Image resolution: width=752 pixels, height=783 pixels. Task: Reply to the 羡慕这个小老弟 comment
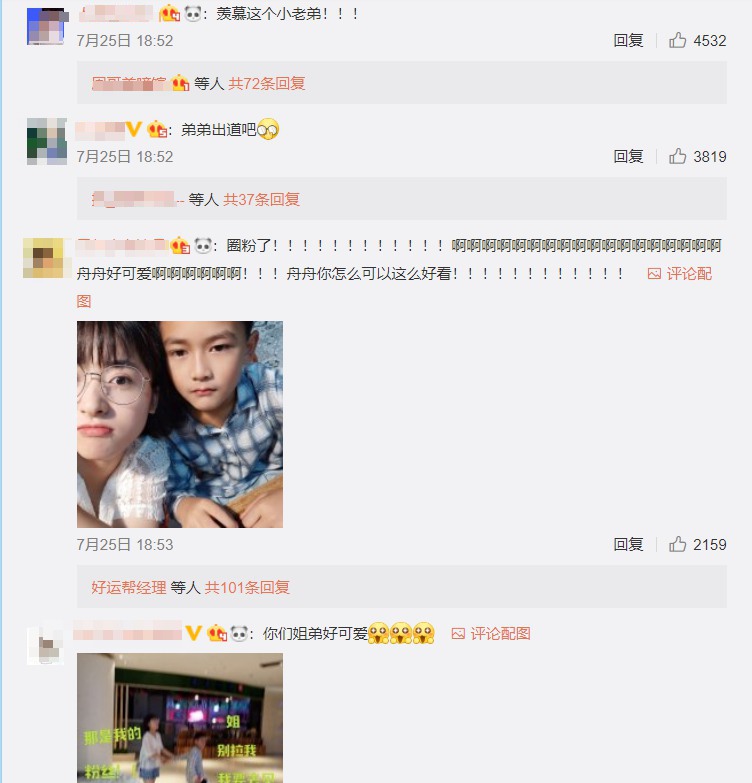coord(628,40)
